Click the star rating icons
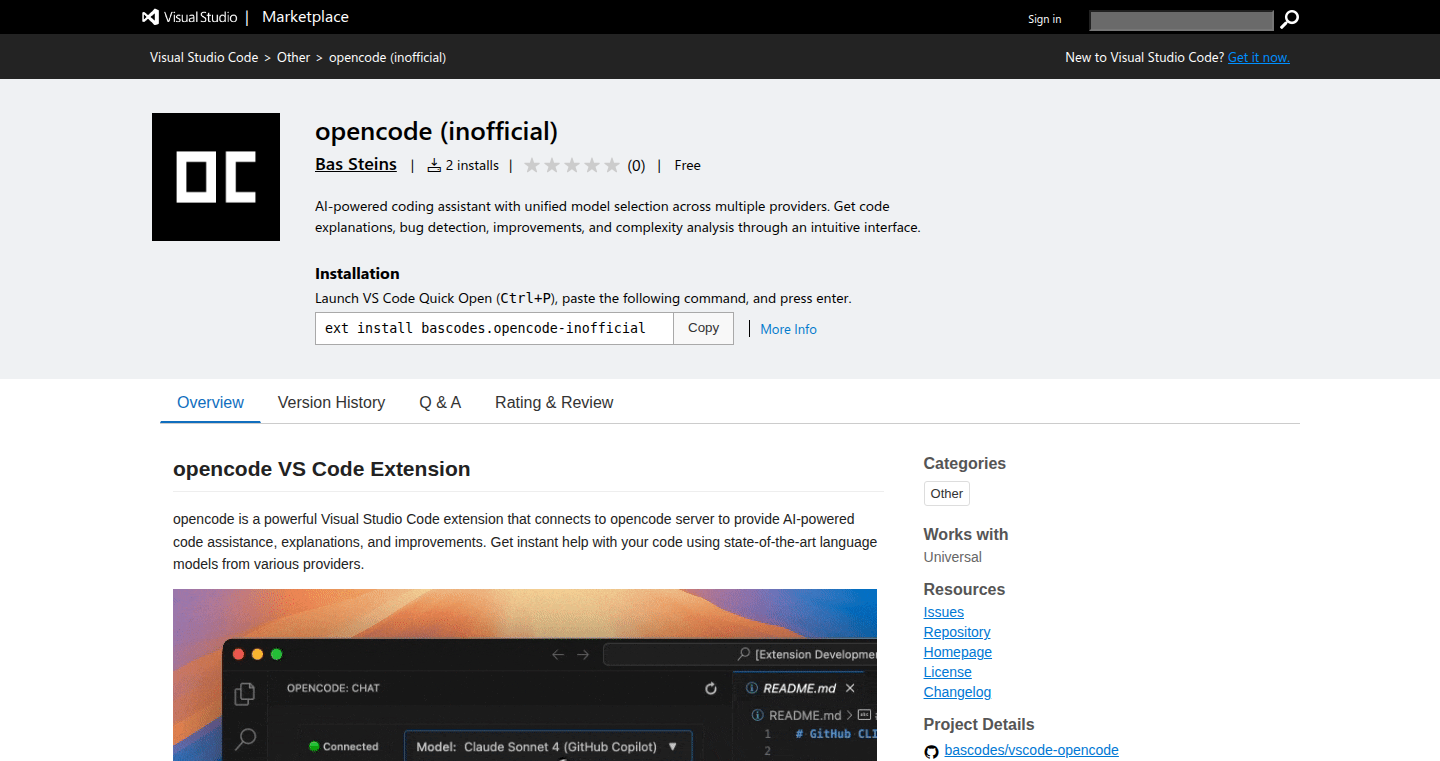The height and width of the screenshot is (761, 1440). pyautogui.click(x=572, y=166)
